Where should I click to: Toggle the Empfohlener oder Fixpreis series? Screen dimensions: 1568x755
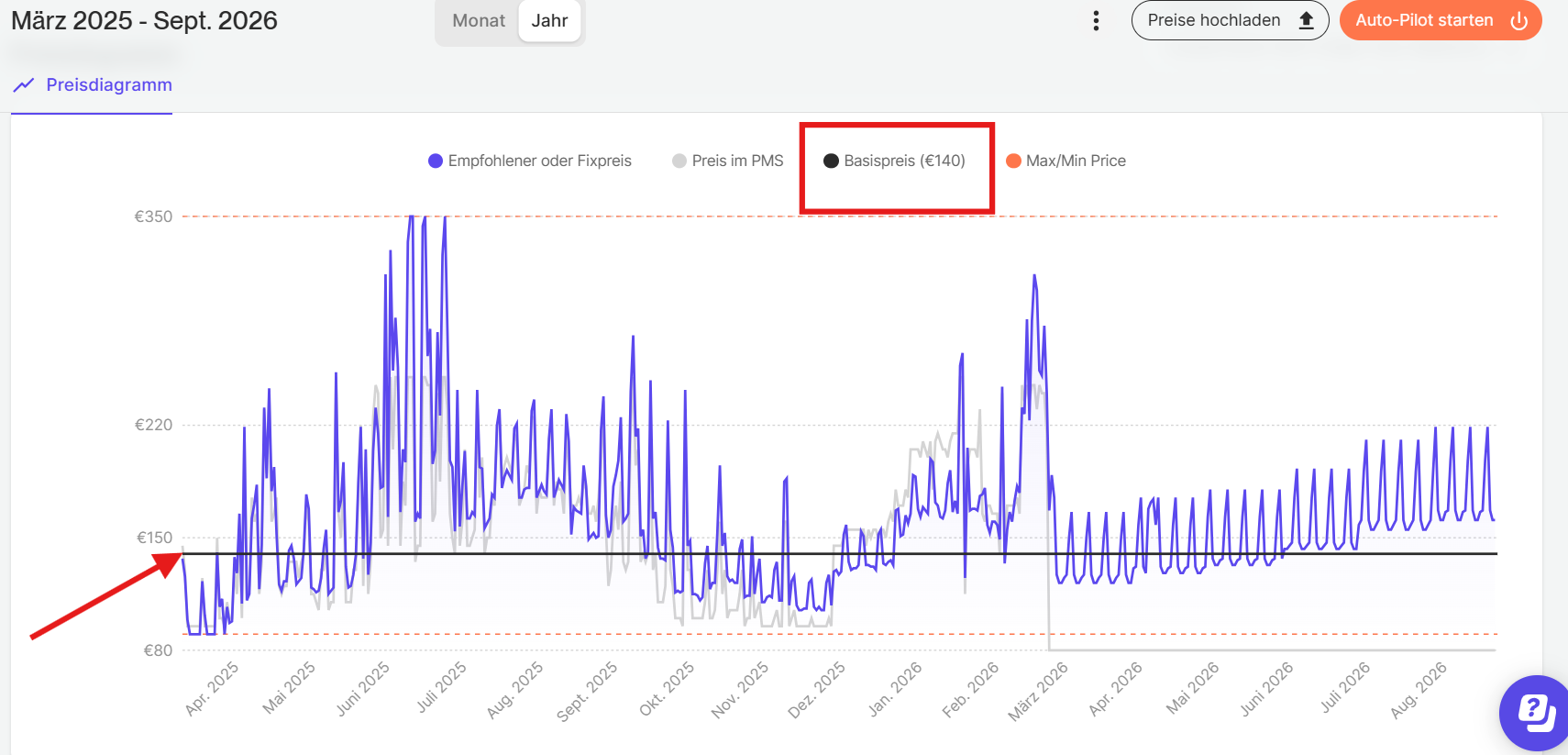[x=539, y=161]
